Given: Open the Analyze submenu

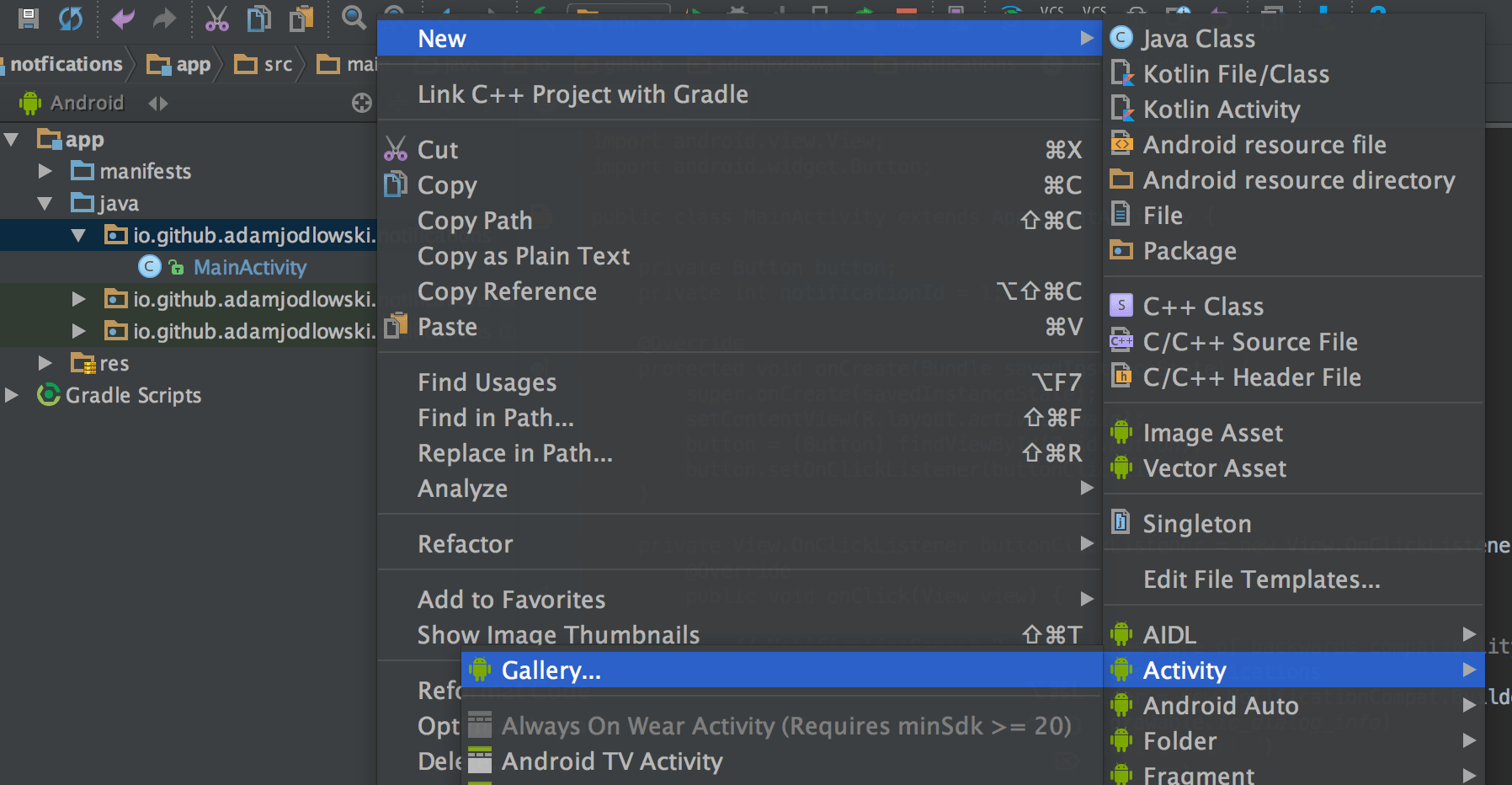Looking at the screenshot, I should coord(739,489).
